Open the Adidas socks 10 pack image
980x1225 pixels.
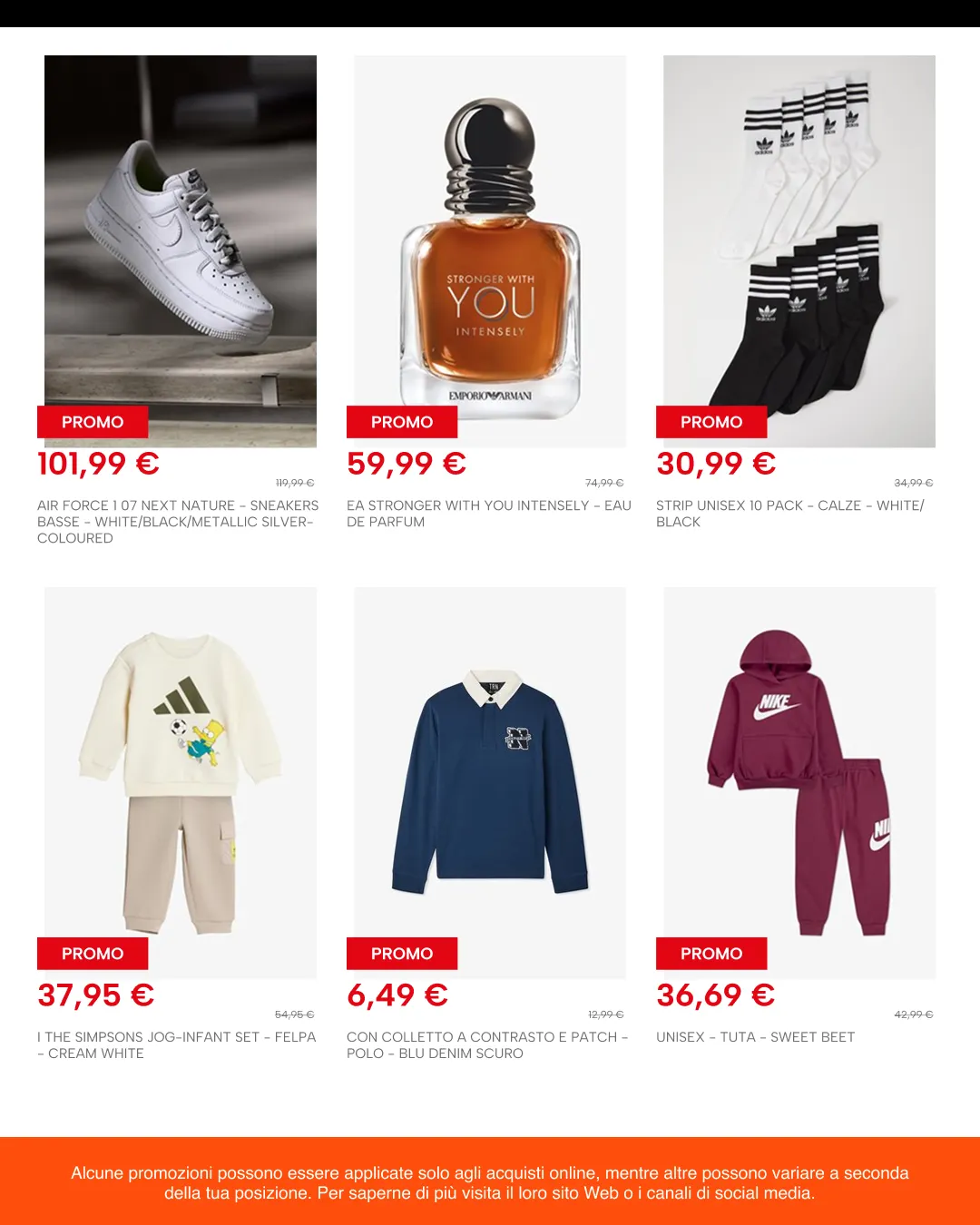click(799, 251)
